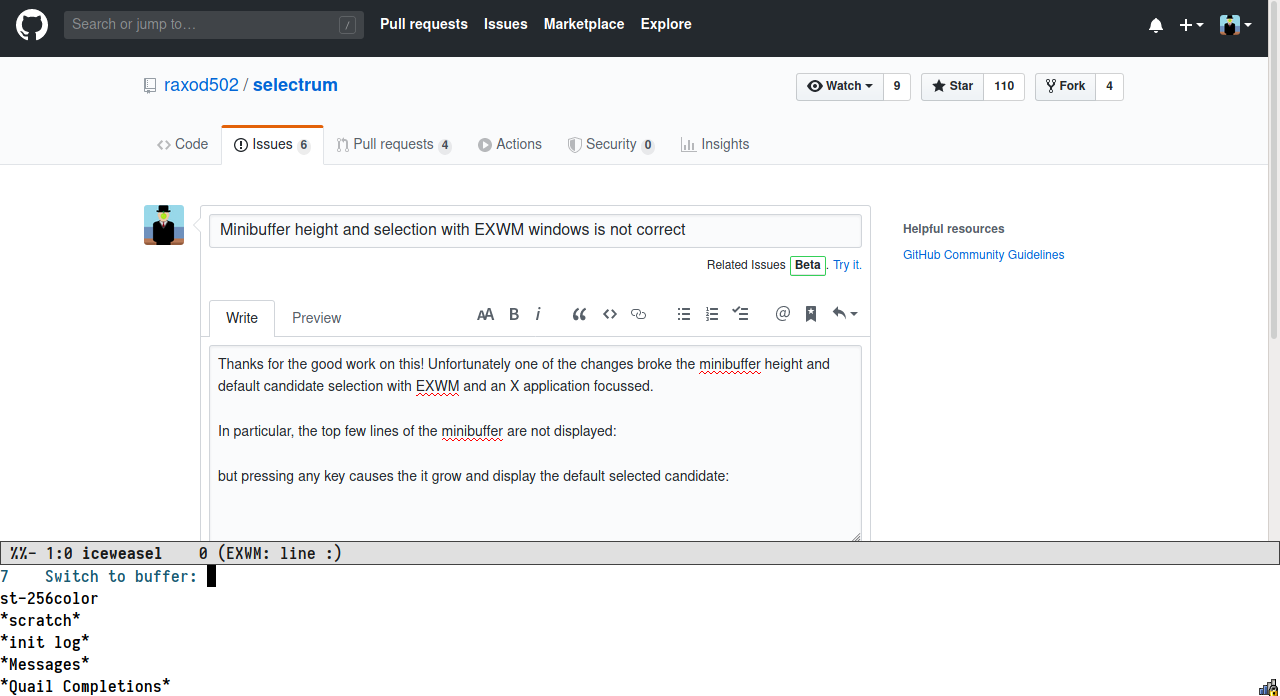Image resolution: width=1280 pixels, height=696 pixels.
Task: Insert a link with the chain icon
Action: coord(639,314)
